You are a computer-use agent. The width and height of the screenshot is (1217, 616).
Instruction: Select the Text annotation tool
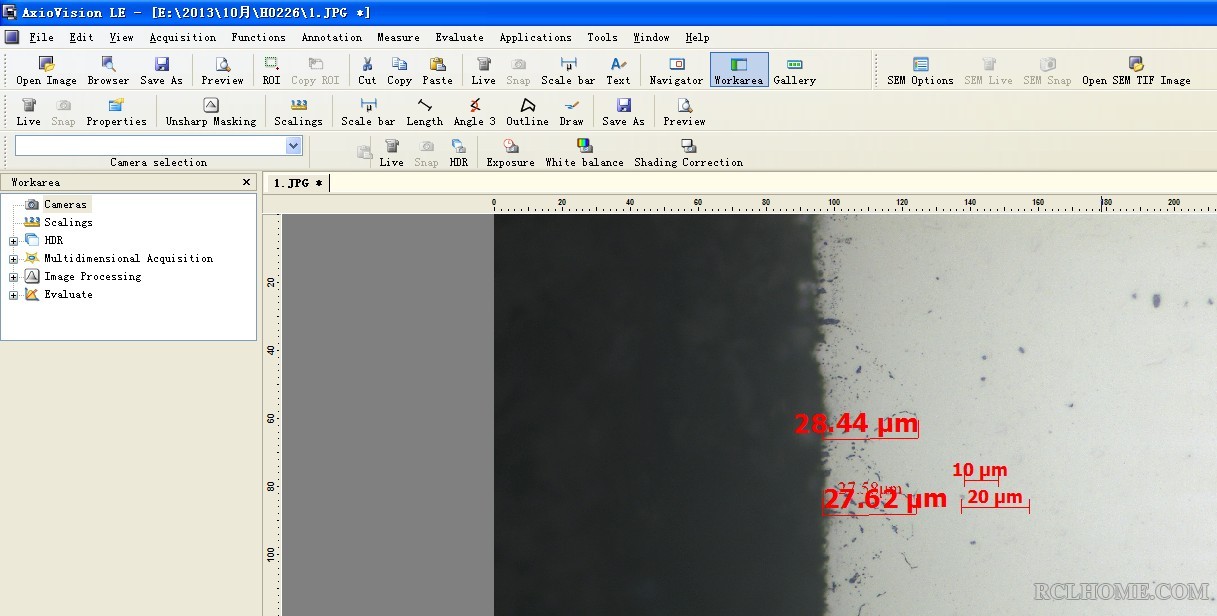click(x=618, y=70)
